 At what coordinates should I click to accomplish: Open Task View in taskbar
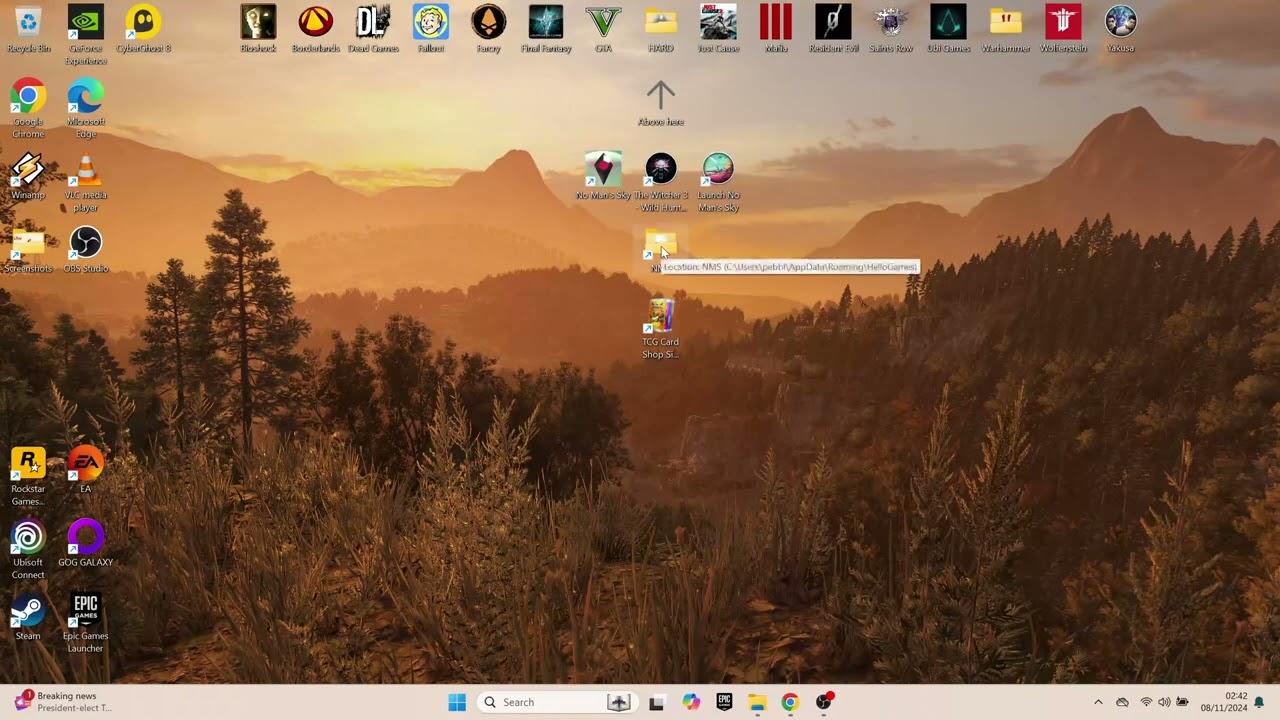tap(657, 702)
